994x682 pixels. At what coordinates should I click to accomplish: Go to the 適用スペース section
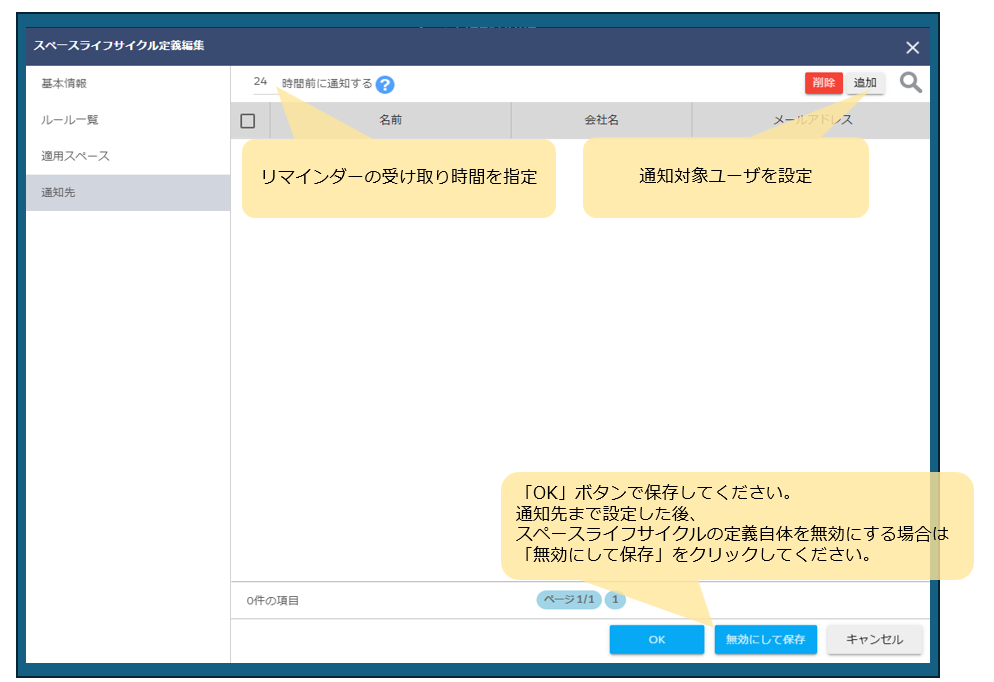75,156
